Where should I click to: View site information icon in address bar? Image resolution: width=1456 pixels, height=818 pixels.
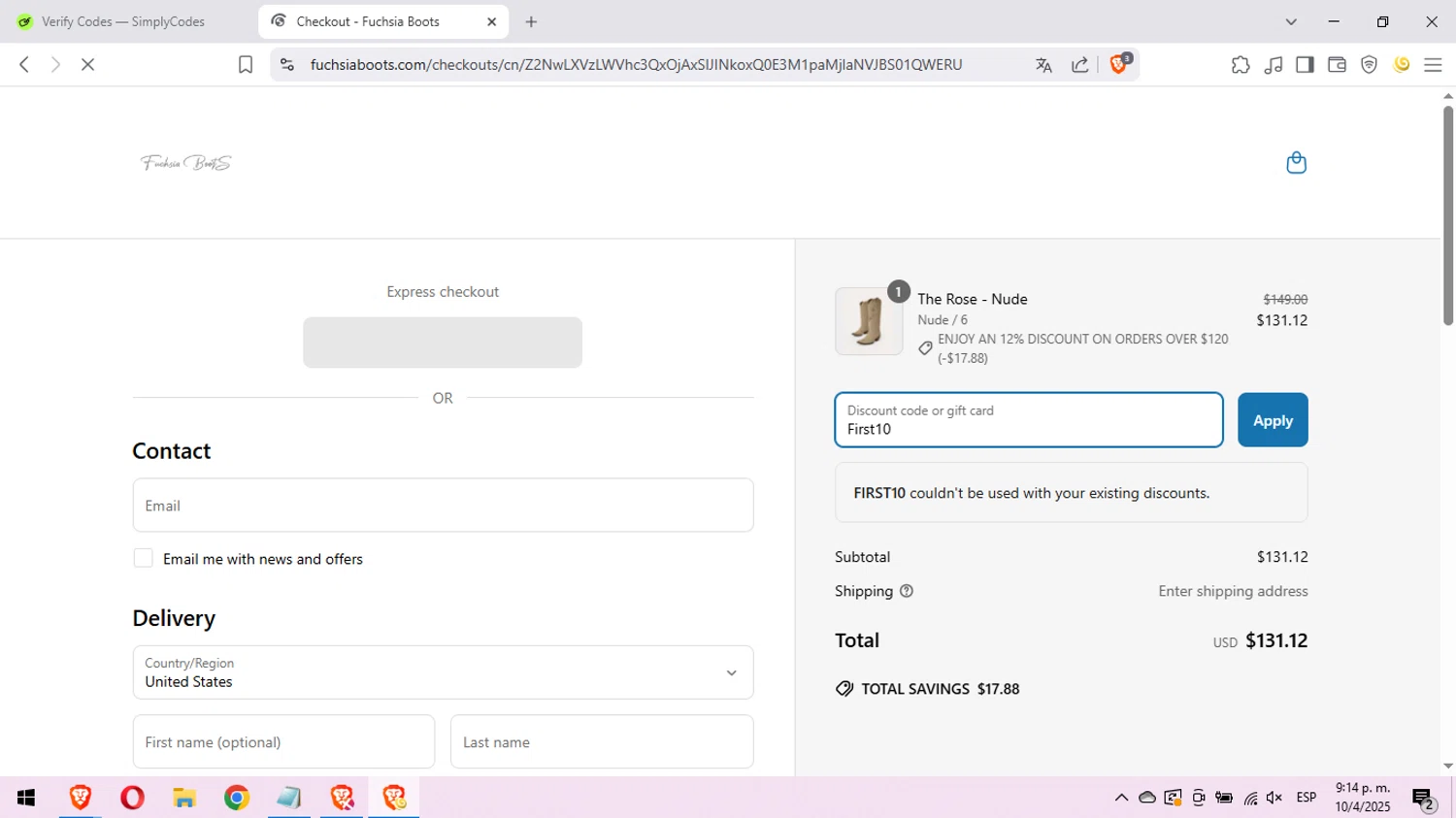[286, 65]
